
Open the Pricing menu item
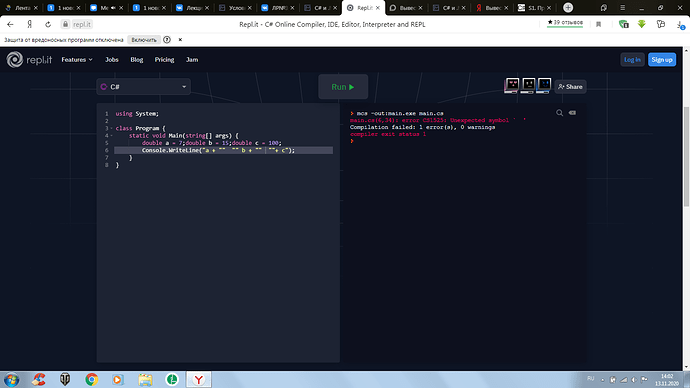(164, 59)
